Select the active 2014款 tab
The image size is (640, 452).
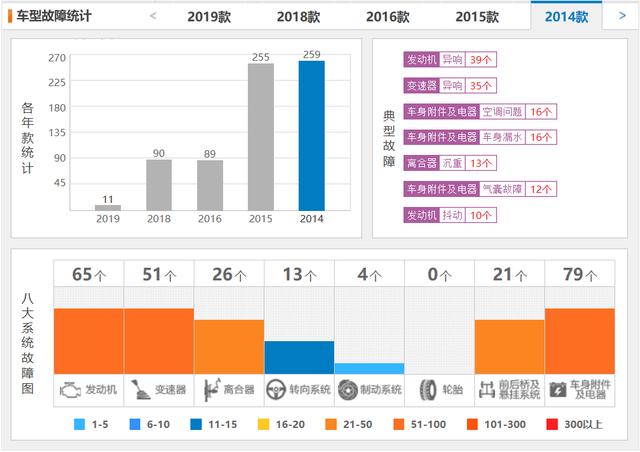point(567,17)
